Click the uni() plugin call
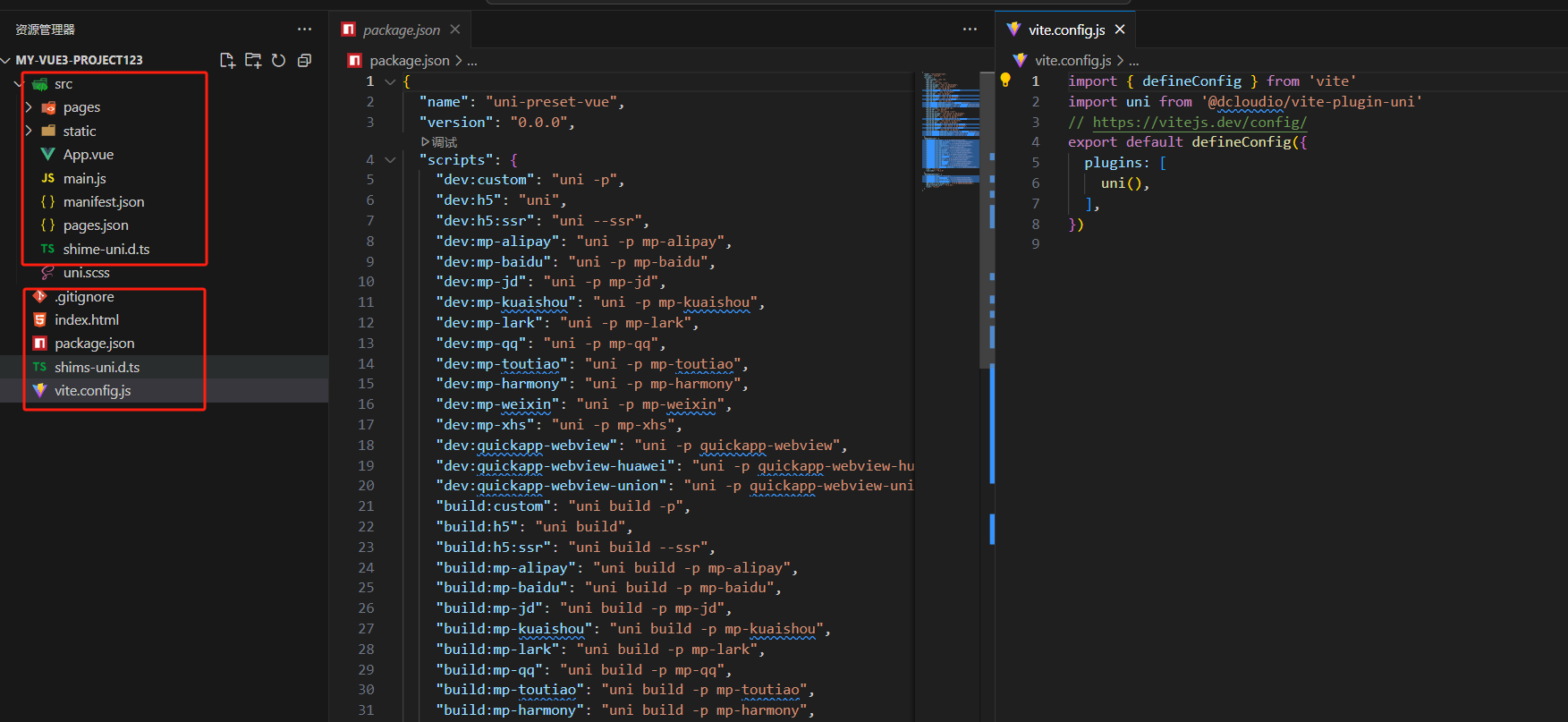The image size is (1568, 722). pyautogui.click(x=1121, y=183)
